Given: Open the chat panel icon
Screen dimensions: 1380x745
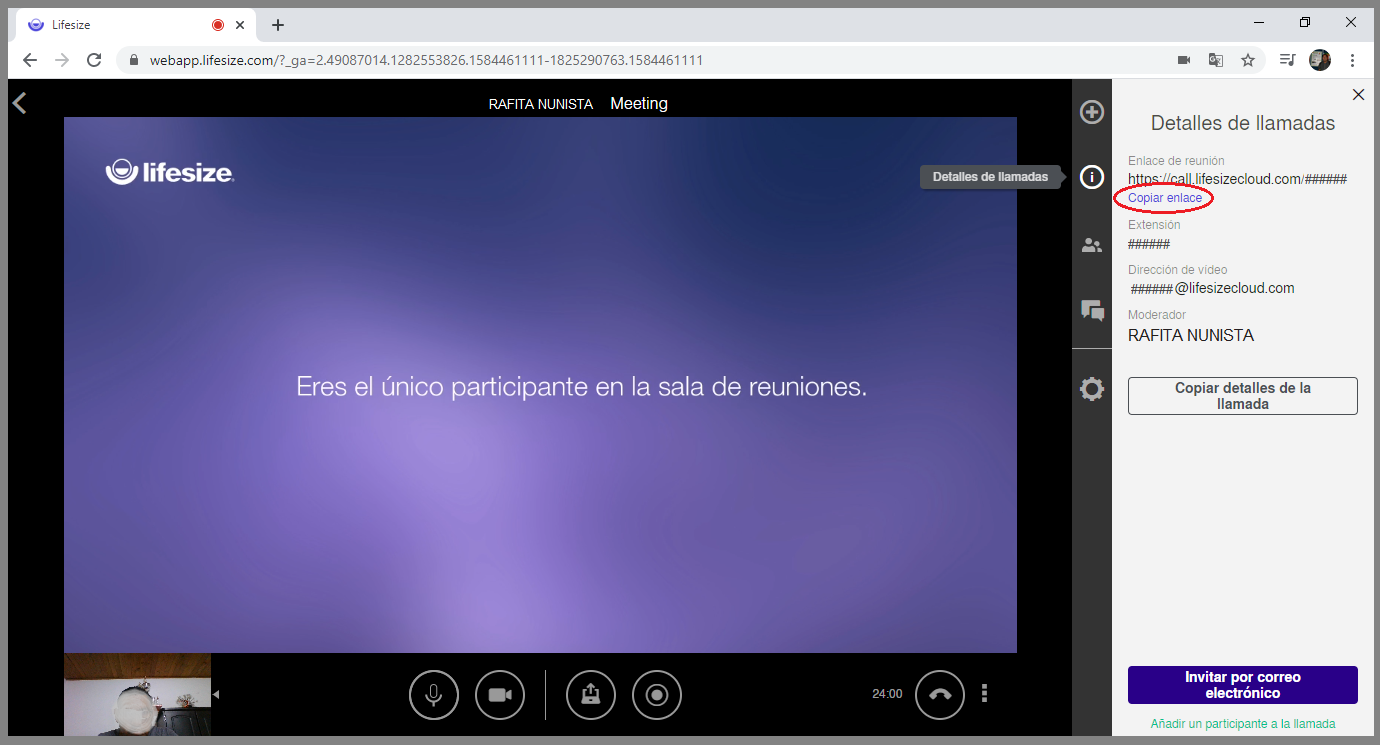Looking at the screenshot, I should pos(1092,311).
